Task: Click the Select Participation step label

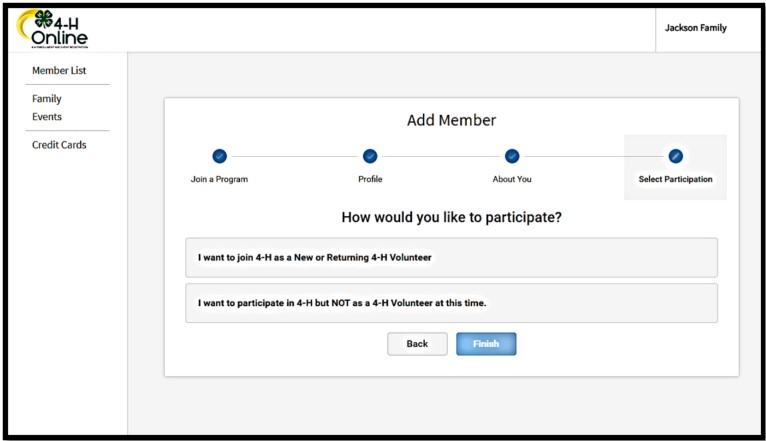Action: (675, 180)
